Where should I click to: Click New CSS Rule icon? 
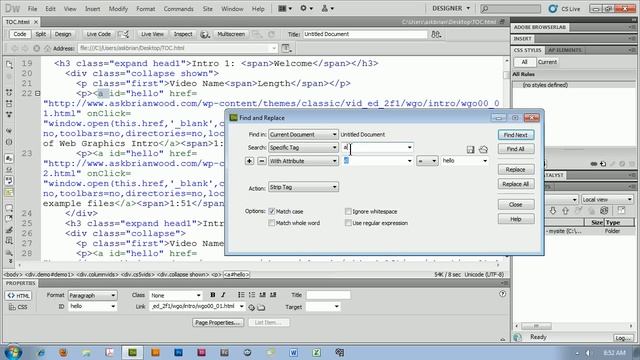click(603, 164)
